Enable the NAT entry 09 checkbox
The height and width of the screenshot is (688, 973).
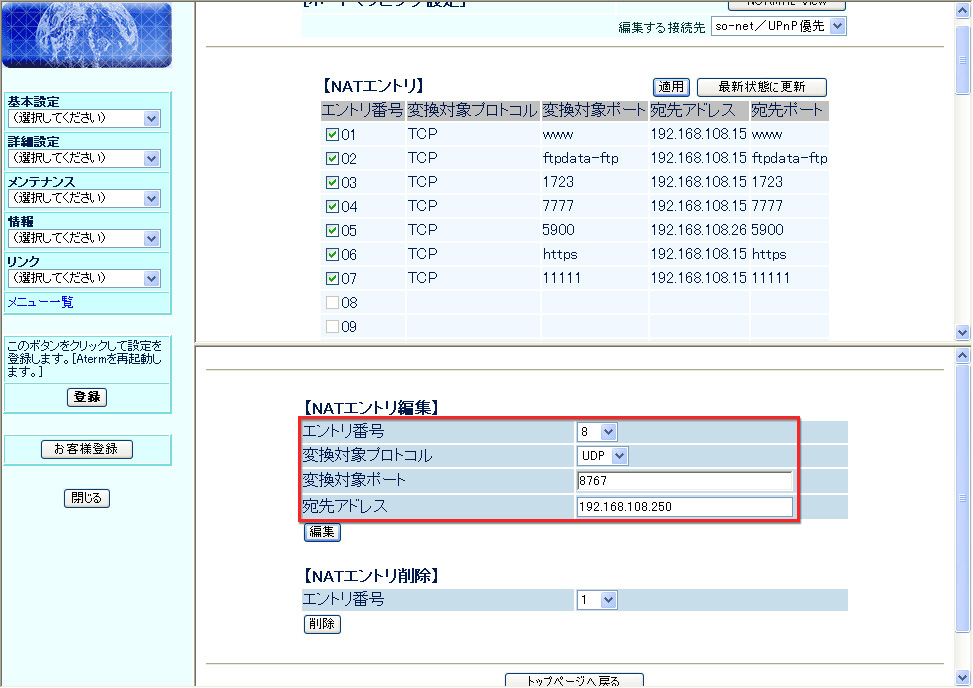click(332, 327)
